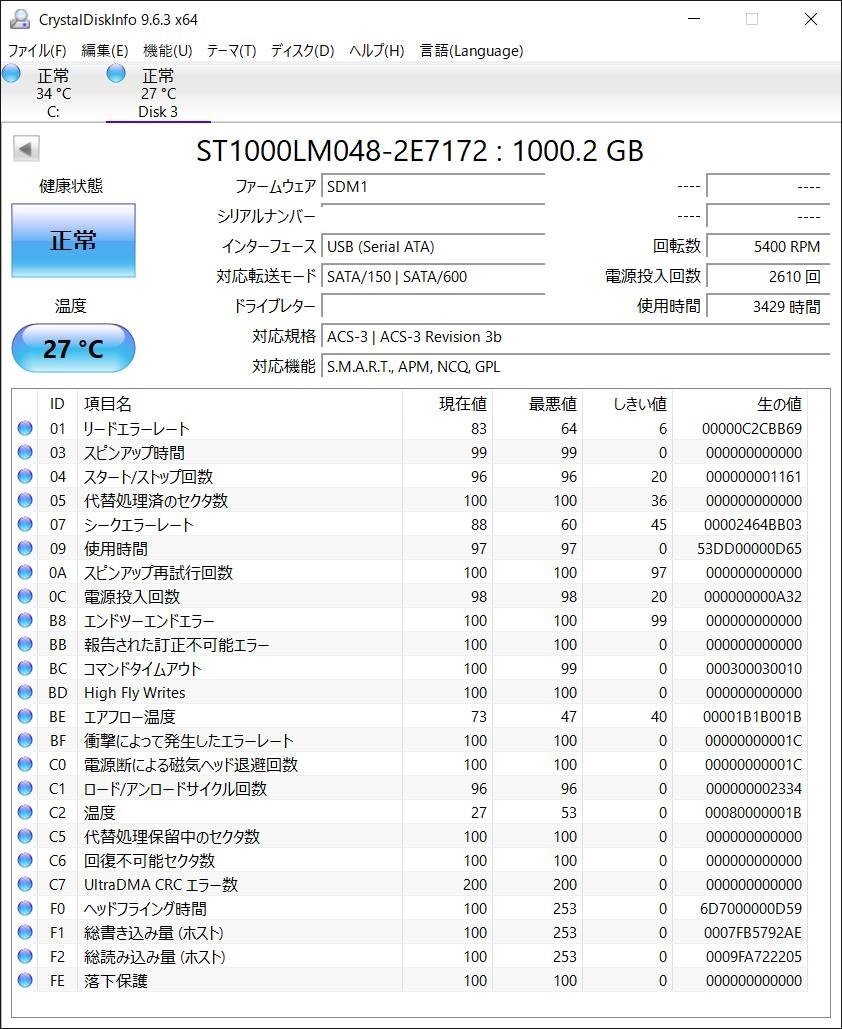Click the features field S.M.A.R.T., APM, NCQ, GPL
The width and height of the screenshot is (842, 1029).
576,367
